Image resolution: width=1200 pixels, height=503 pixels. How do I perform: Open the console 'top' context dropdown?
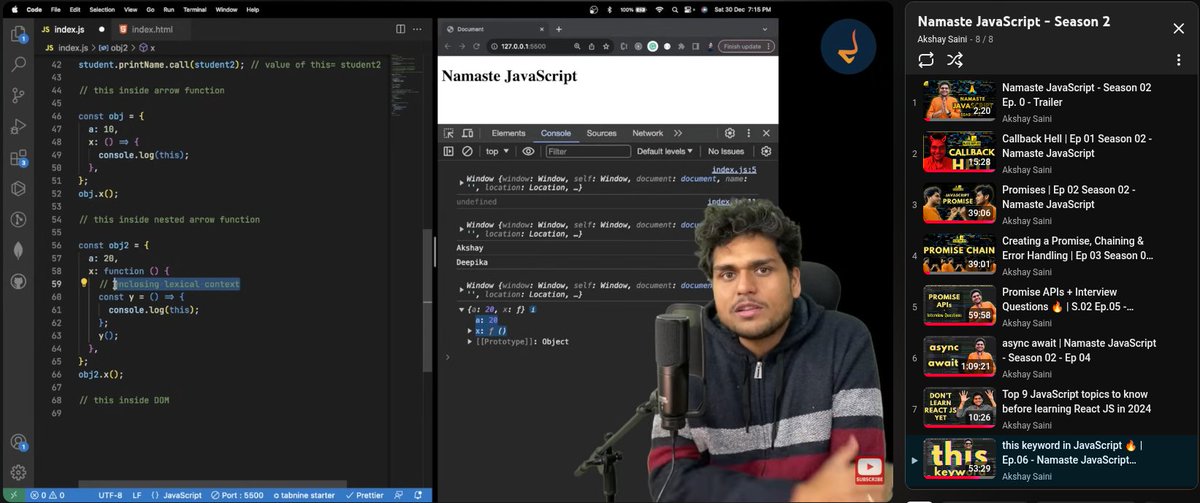(x=497, y=151)
